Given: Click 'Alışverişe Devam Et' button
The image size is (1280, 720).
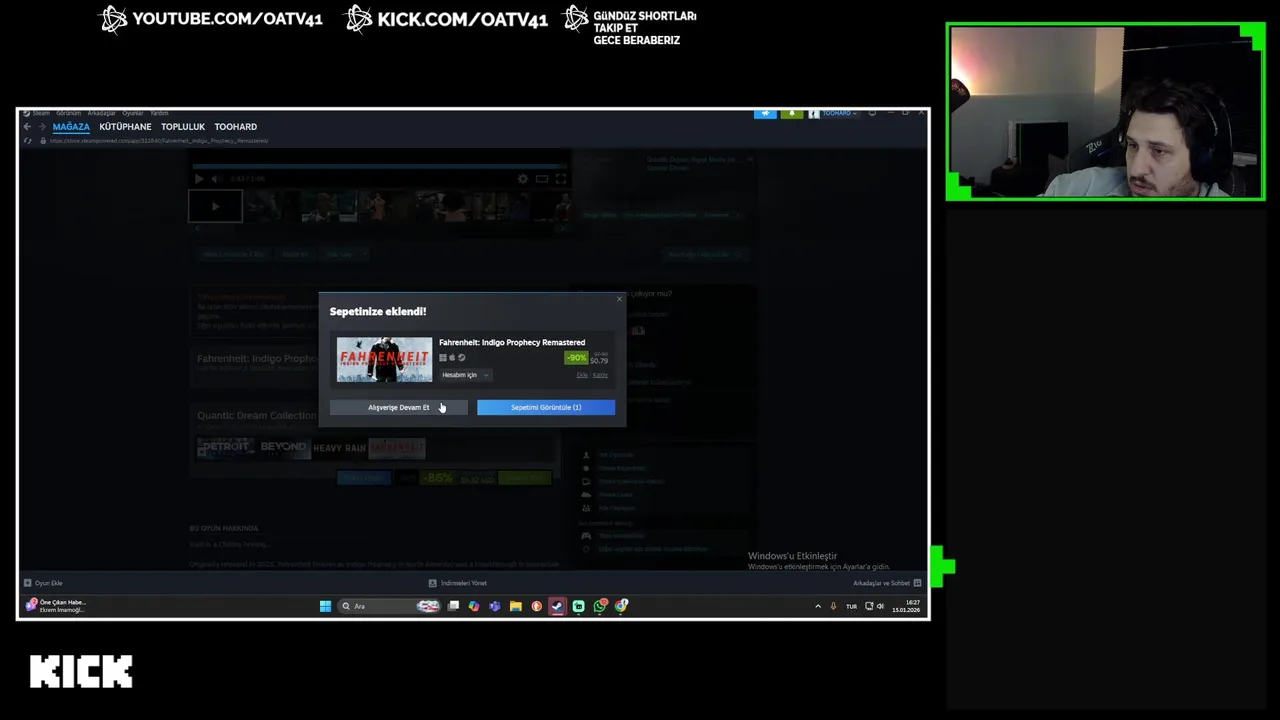Looking at the screenshot, I should click(398, 407).
